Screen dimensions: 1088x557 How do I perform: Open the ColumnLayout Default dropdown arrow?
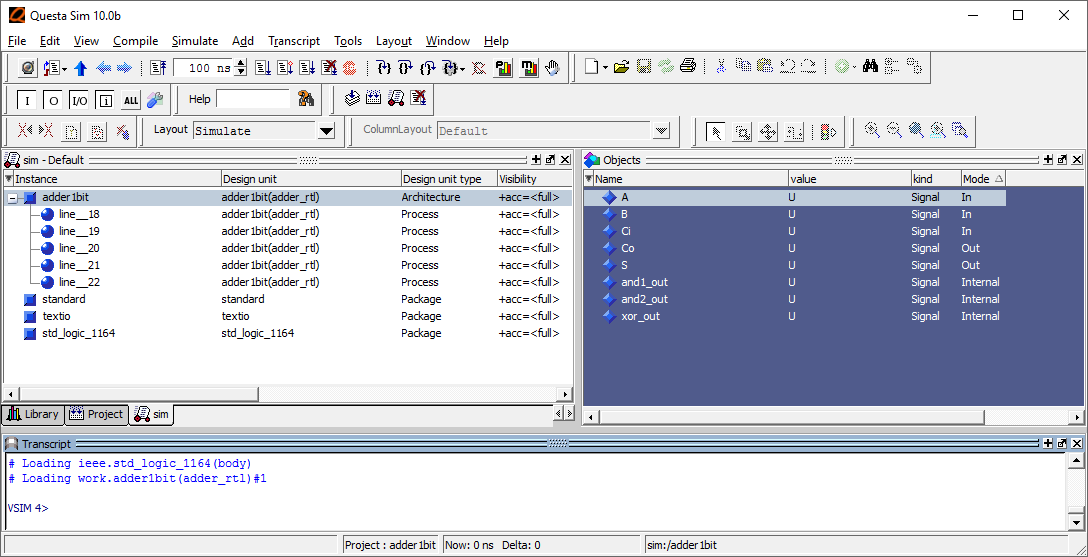click(661, 130)
